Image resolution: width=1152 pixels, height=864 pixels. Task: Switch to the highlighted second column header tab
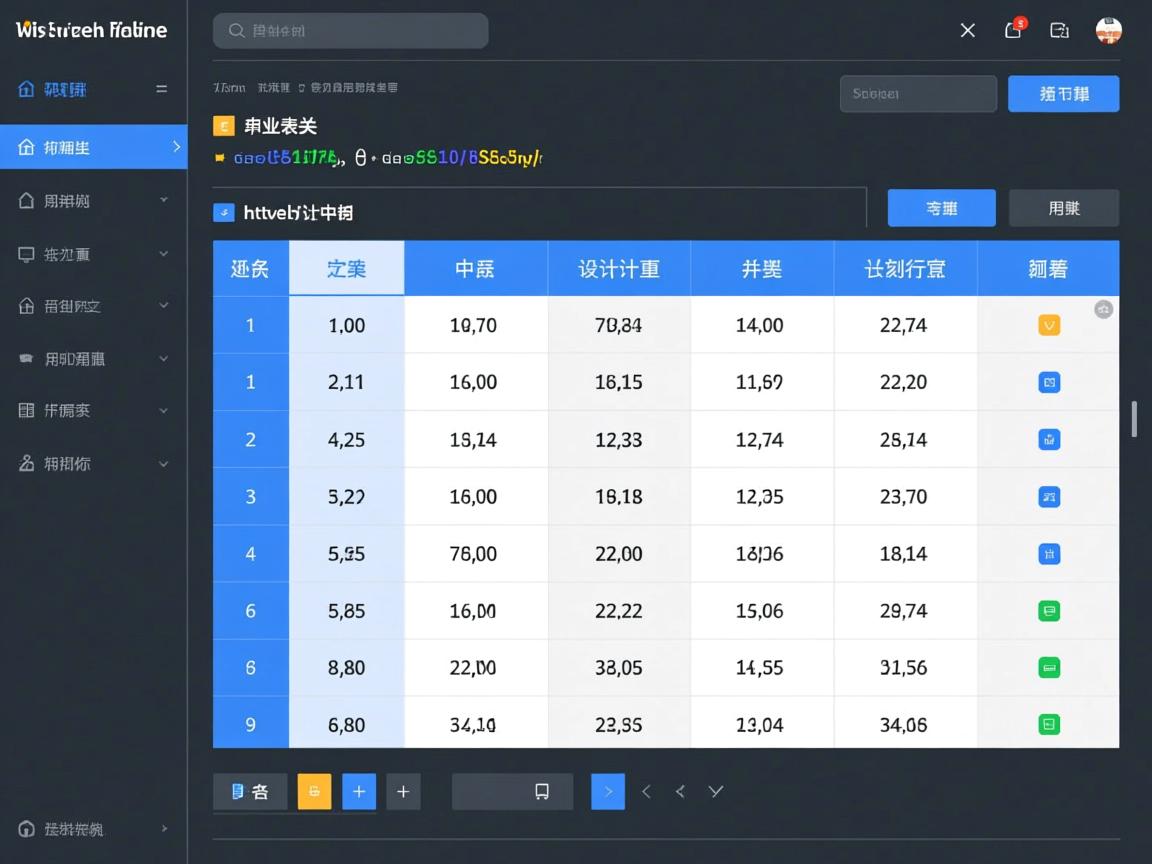point(346,267)
